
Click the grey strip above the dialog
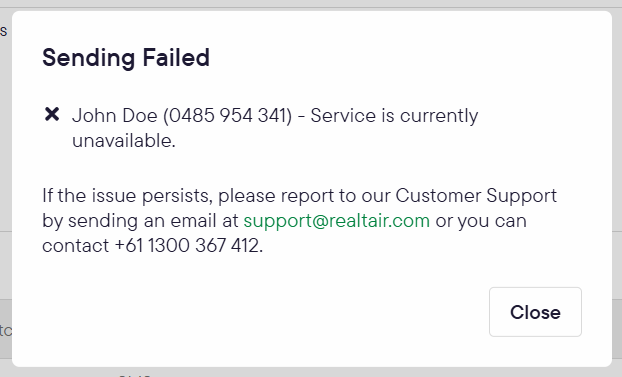click(311, 5)
